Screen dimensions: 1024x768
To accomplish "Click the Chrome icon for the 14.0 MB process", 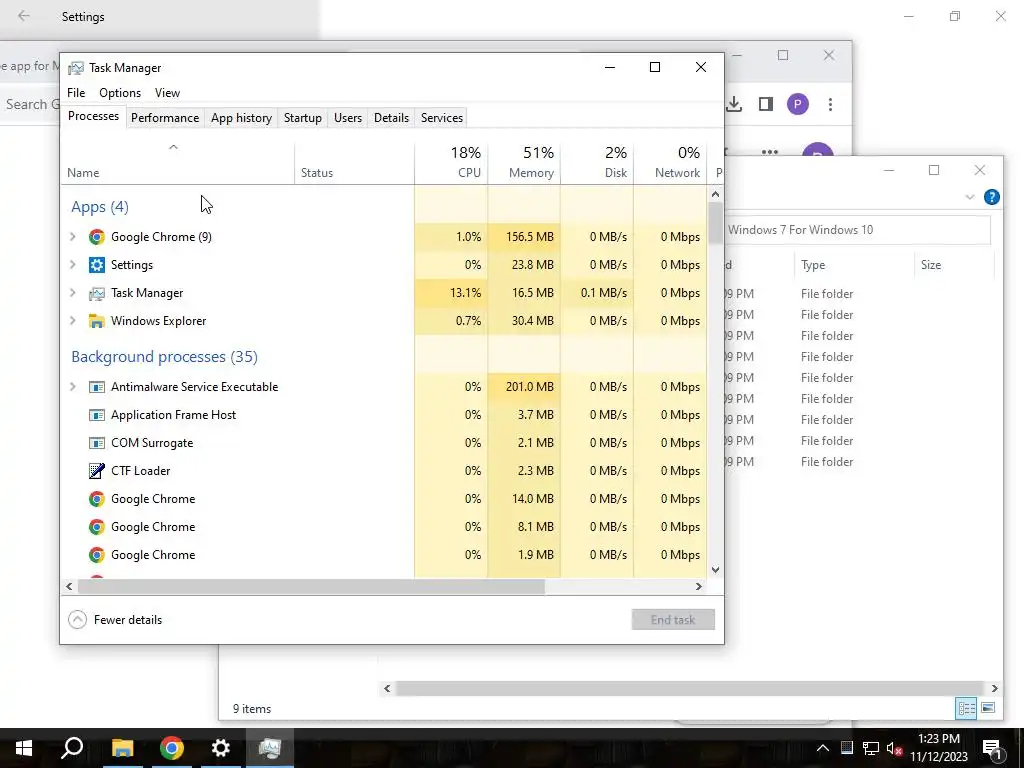I will [97, 499].
